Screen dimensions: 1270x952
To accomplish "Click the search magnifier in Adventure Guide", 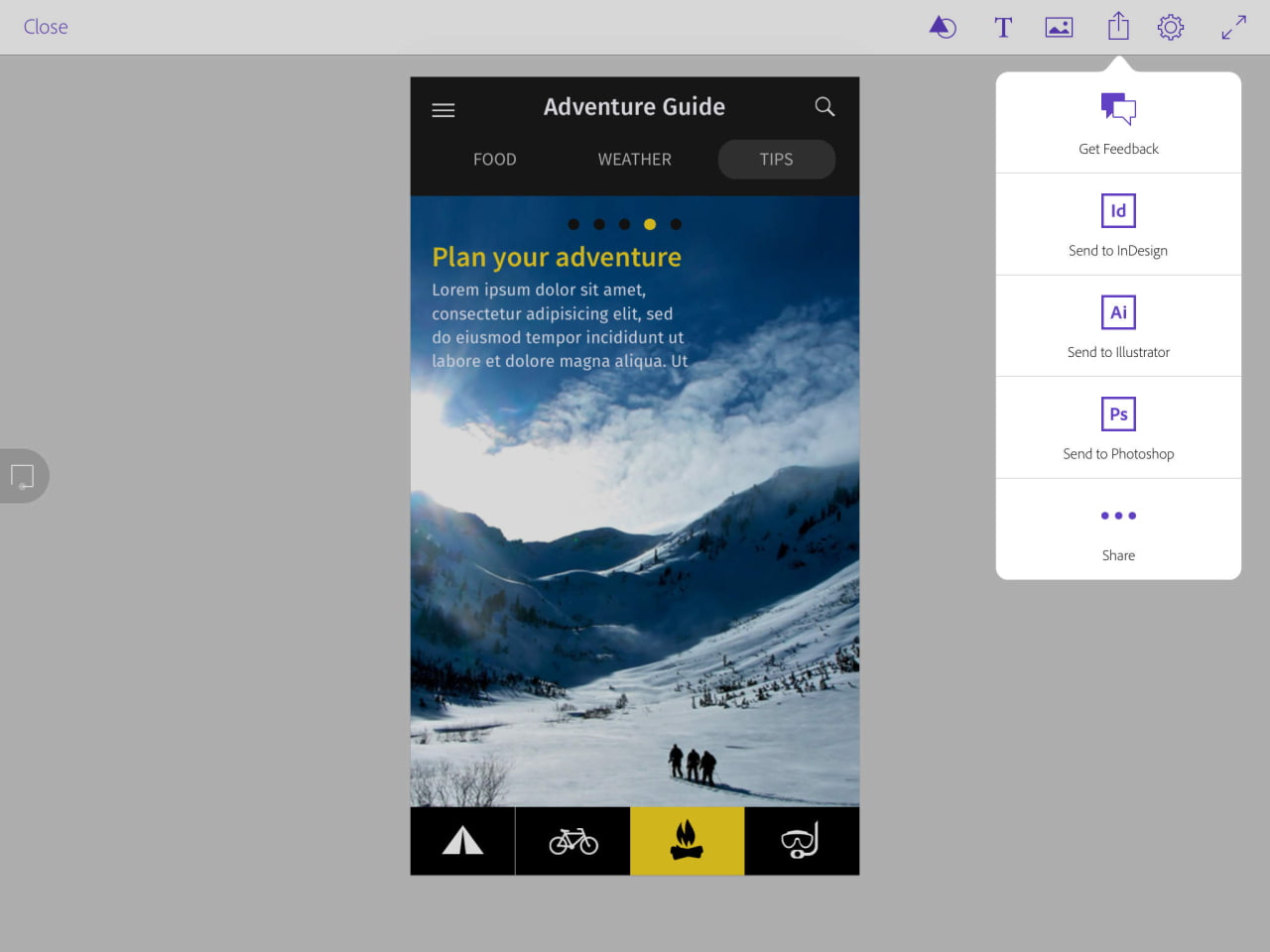I will tap(825, 106).
